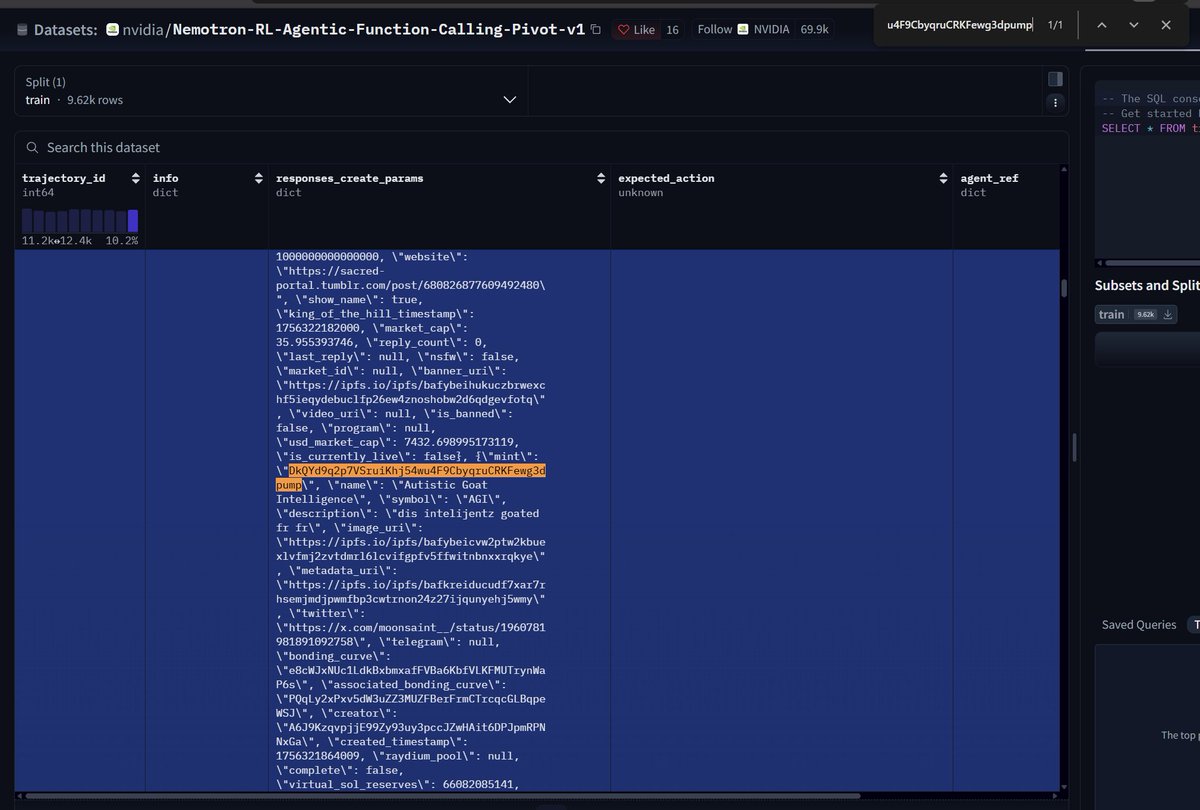Image resolution: width=1200 pixels, height=810 pixels.
Task: Click the highlighted histogram bar in trajectory_id
Action: [x=133, y=220]
